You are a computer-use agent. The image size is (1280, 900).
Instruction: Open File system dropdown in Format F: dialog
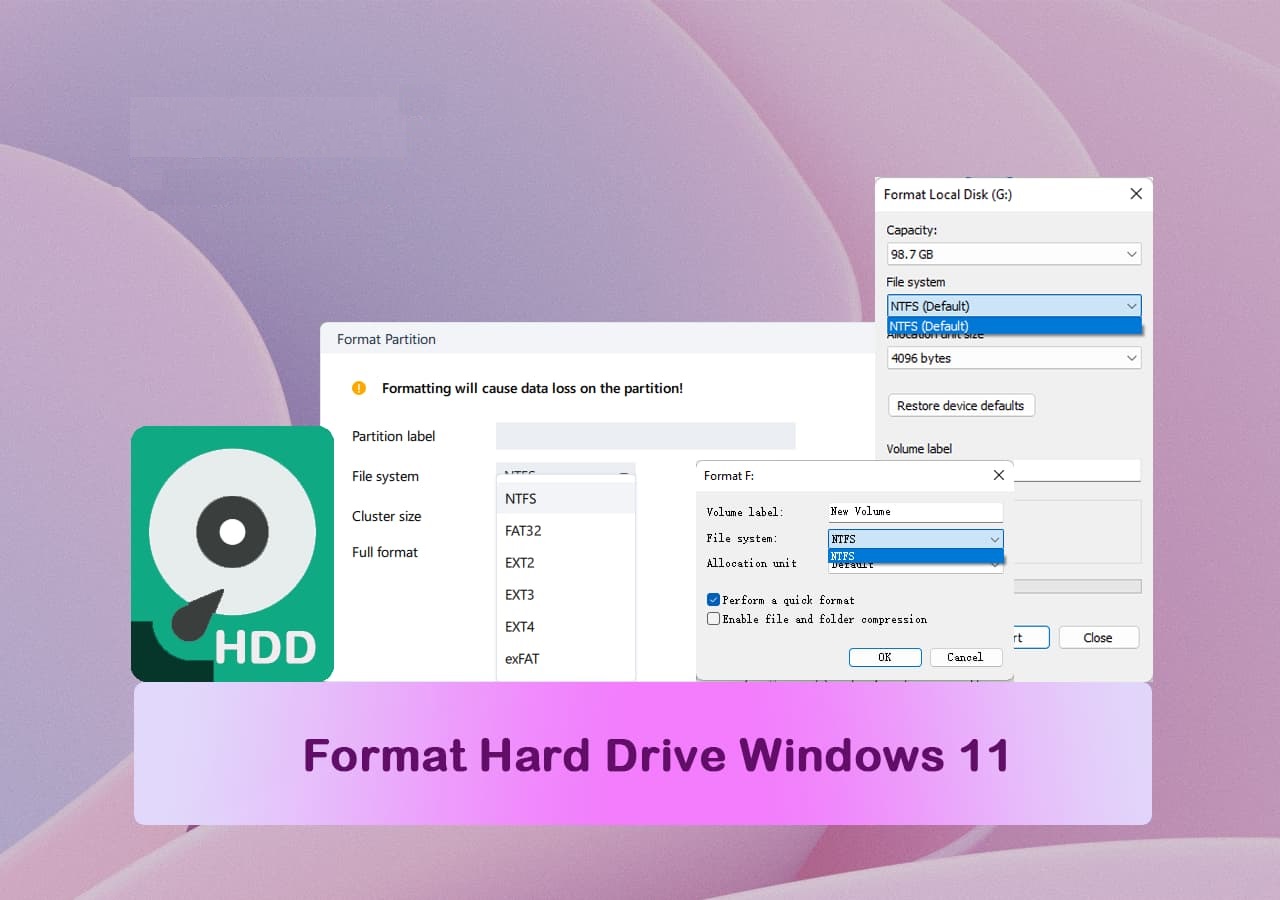(916, 539)
